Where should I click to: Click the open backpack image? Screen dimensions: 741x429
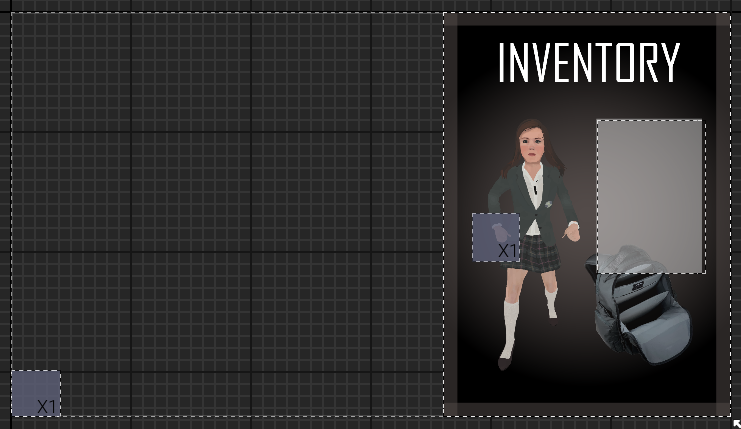[638, 305]
